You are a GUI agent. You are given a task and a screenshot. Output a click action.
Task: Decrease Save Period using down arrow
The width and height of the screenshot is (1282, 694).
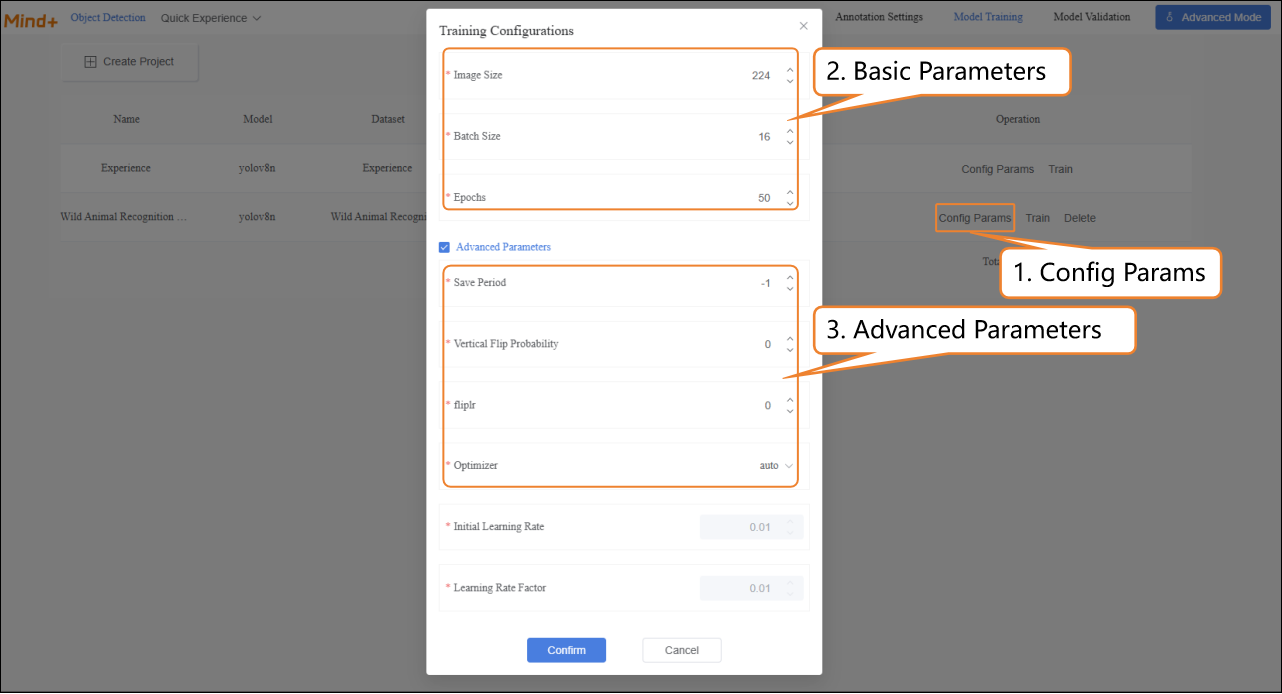pyautogui.click(x=790, y=289)
